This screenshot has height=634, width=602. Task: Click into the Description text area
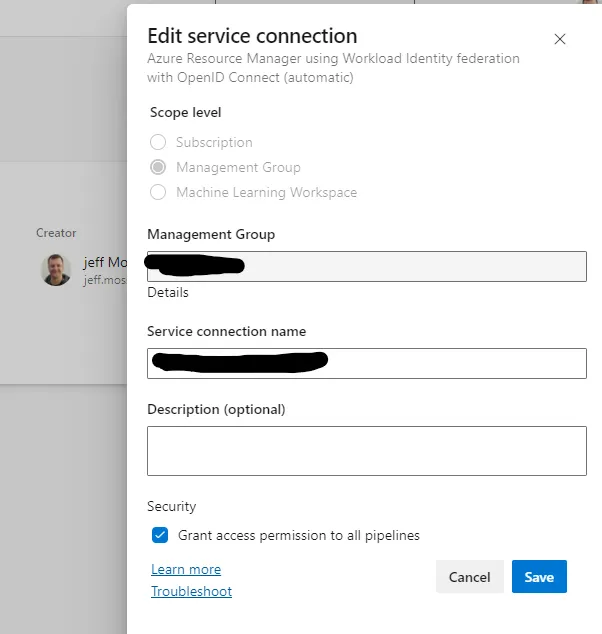(x=367, y=451)
